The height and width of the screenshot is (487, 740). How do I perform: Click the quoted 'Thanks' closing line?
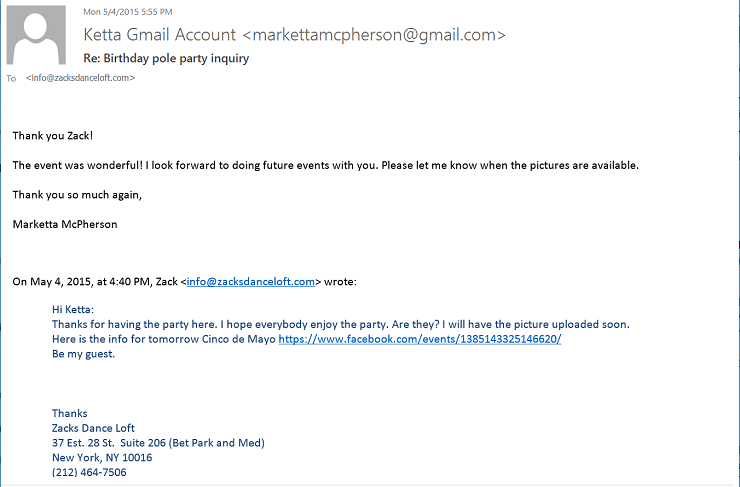click(x=69, y=413)
